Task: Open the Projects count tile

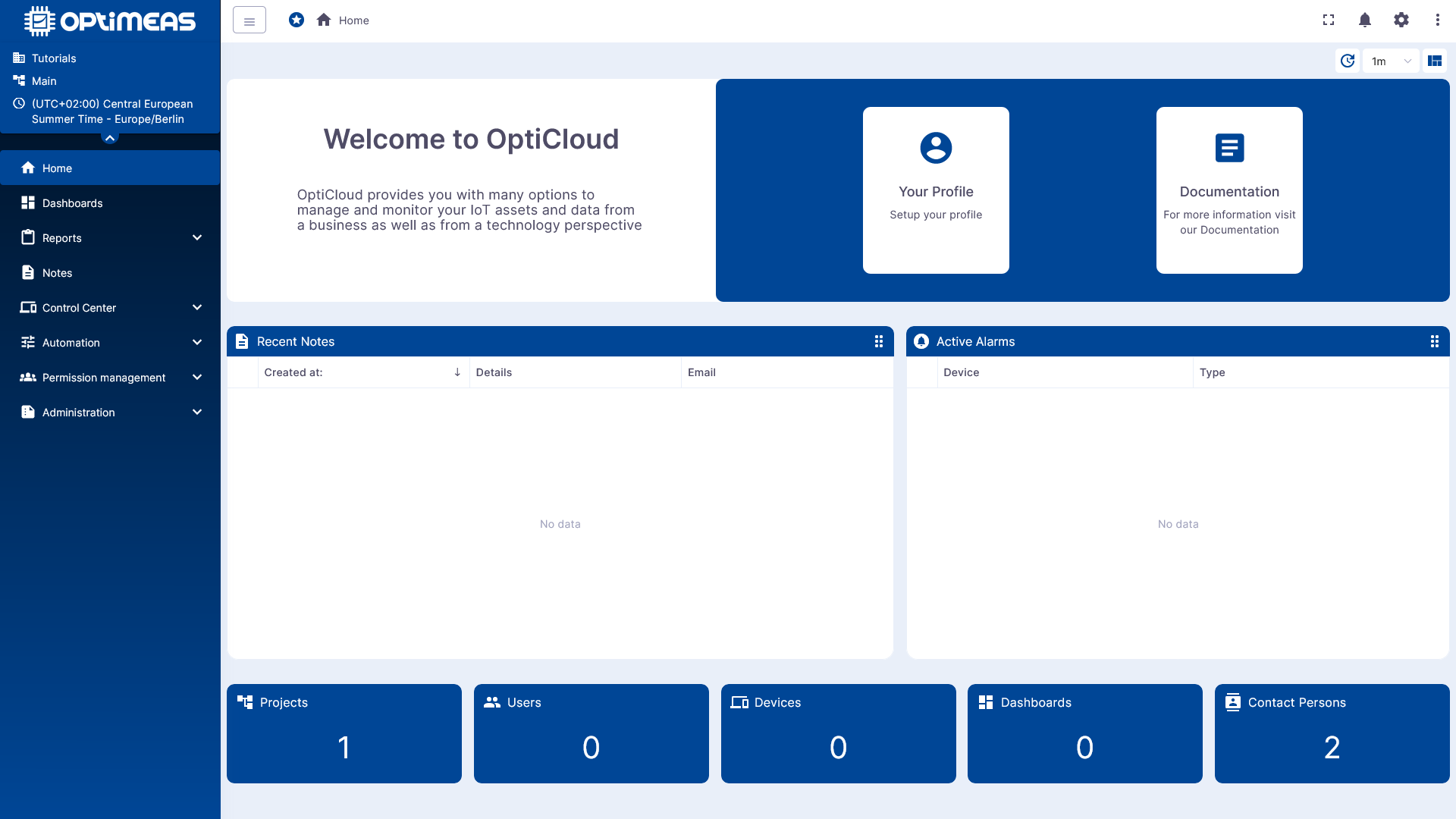Action: click(344, 733)
